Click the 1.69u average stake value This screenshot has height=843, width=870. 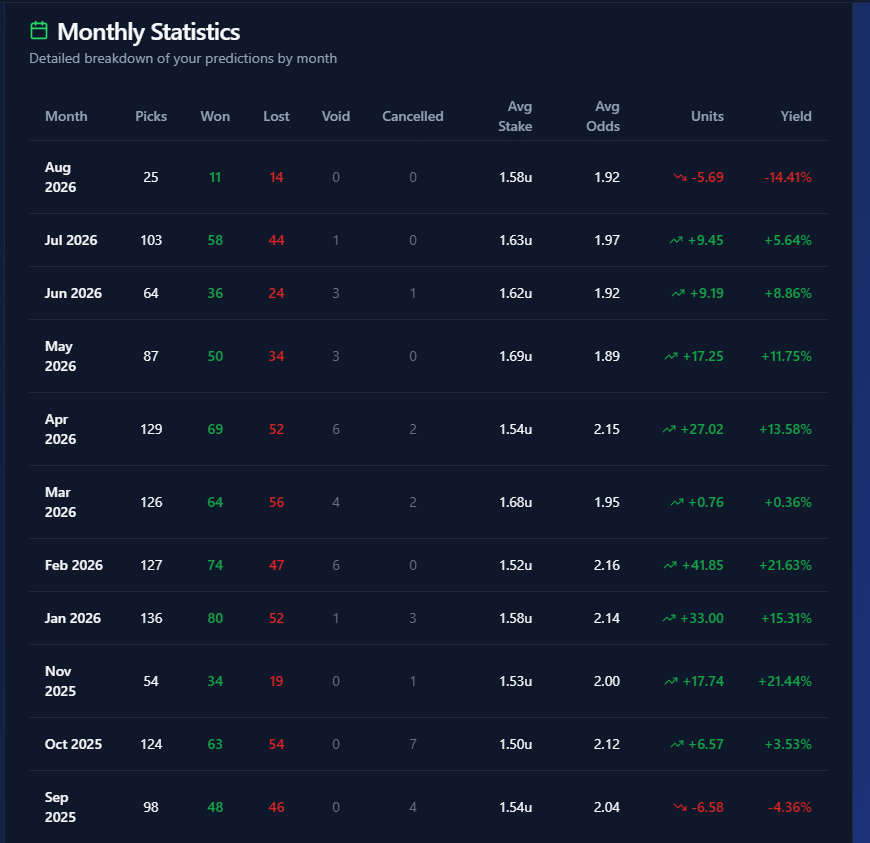(515, 356)
